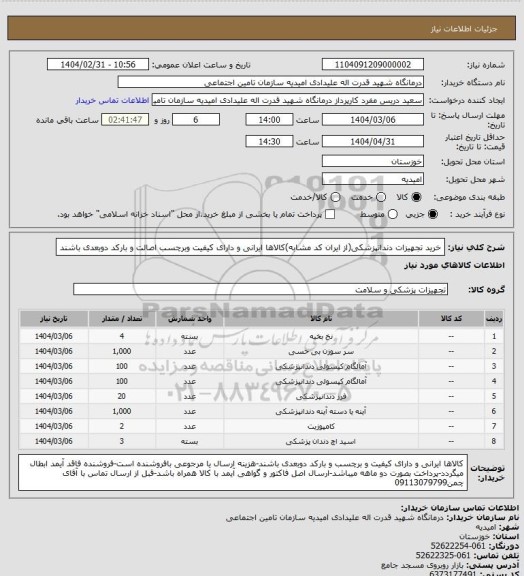Click the کد کالا column header
The height and width of the screenshot is (576, 524).
[x=451, y=319]
